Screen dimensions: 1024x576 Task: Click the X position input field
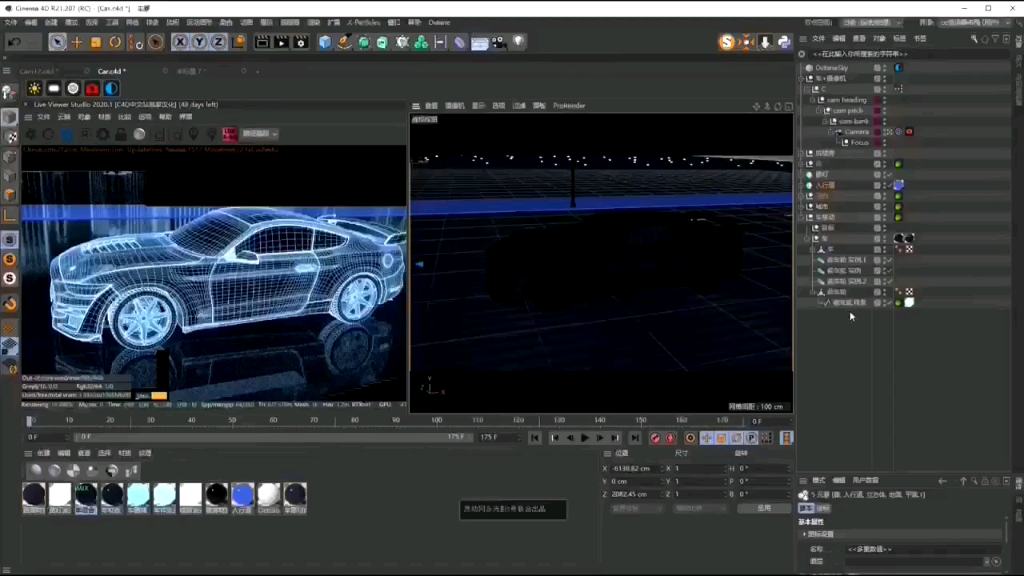pos(636,468)
